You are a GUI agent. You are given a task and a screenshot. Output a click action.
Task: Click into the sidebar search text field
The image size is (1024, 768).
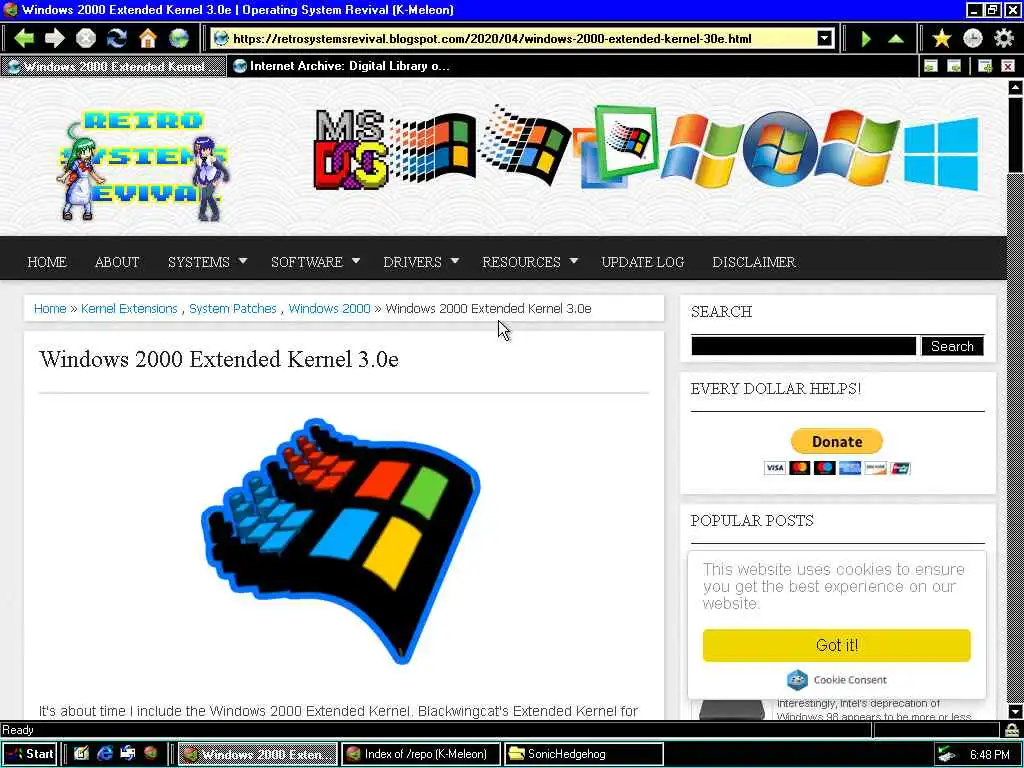(x=804, y=346)
